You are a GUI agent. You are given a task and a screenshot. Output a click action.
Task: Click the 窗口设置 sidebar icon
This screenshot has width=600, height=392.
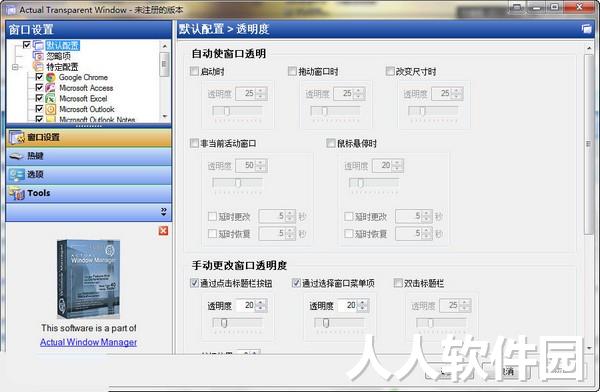pos(17,137)
